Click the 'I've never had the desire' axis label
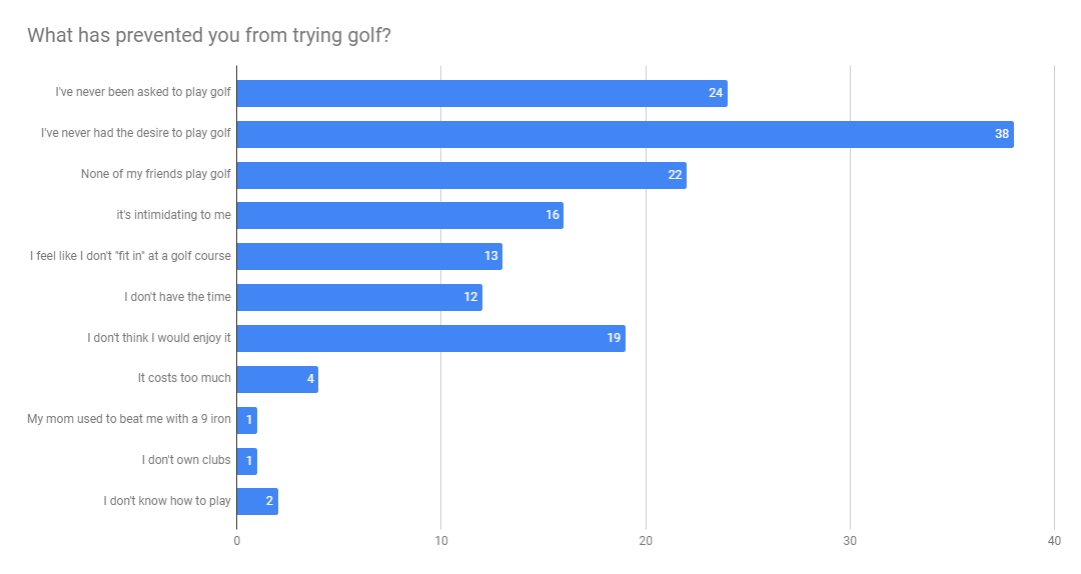 click(136, 133)
